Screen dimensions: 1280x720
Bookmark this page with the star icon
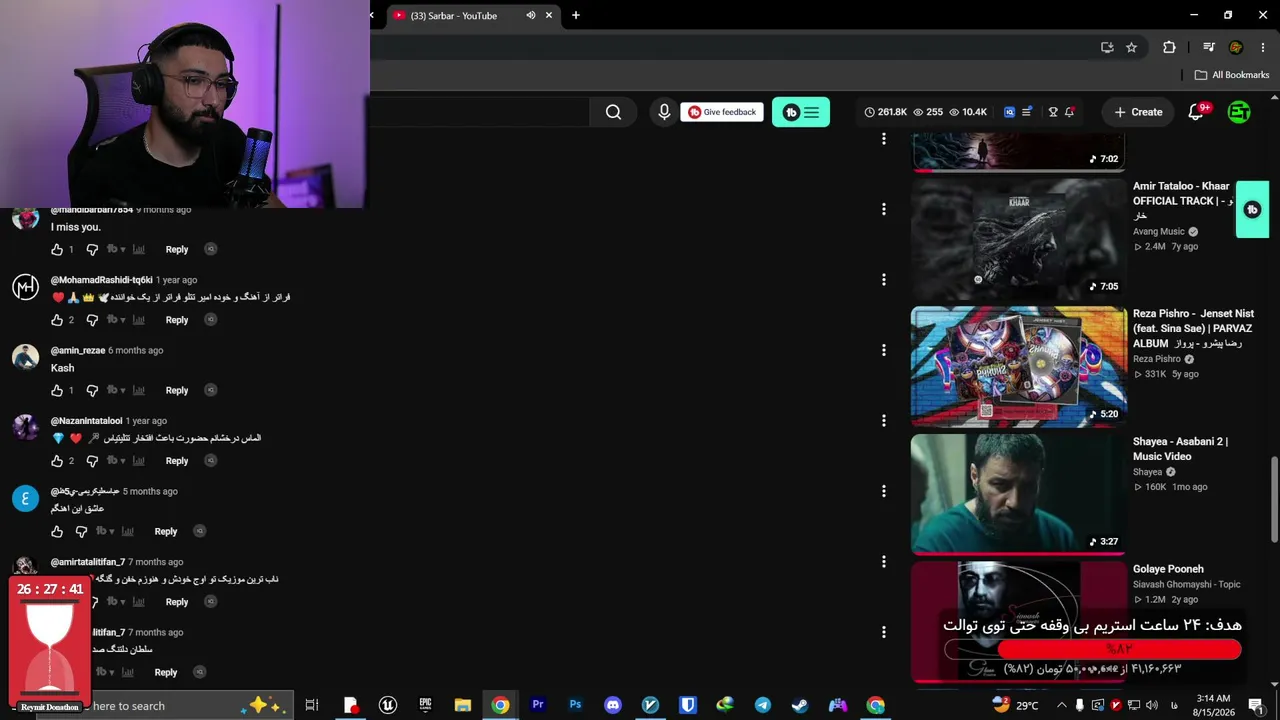pos(1131,47)
